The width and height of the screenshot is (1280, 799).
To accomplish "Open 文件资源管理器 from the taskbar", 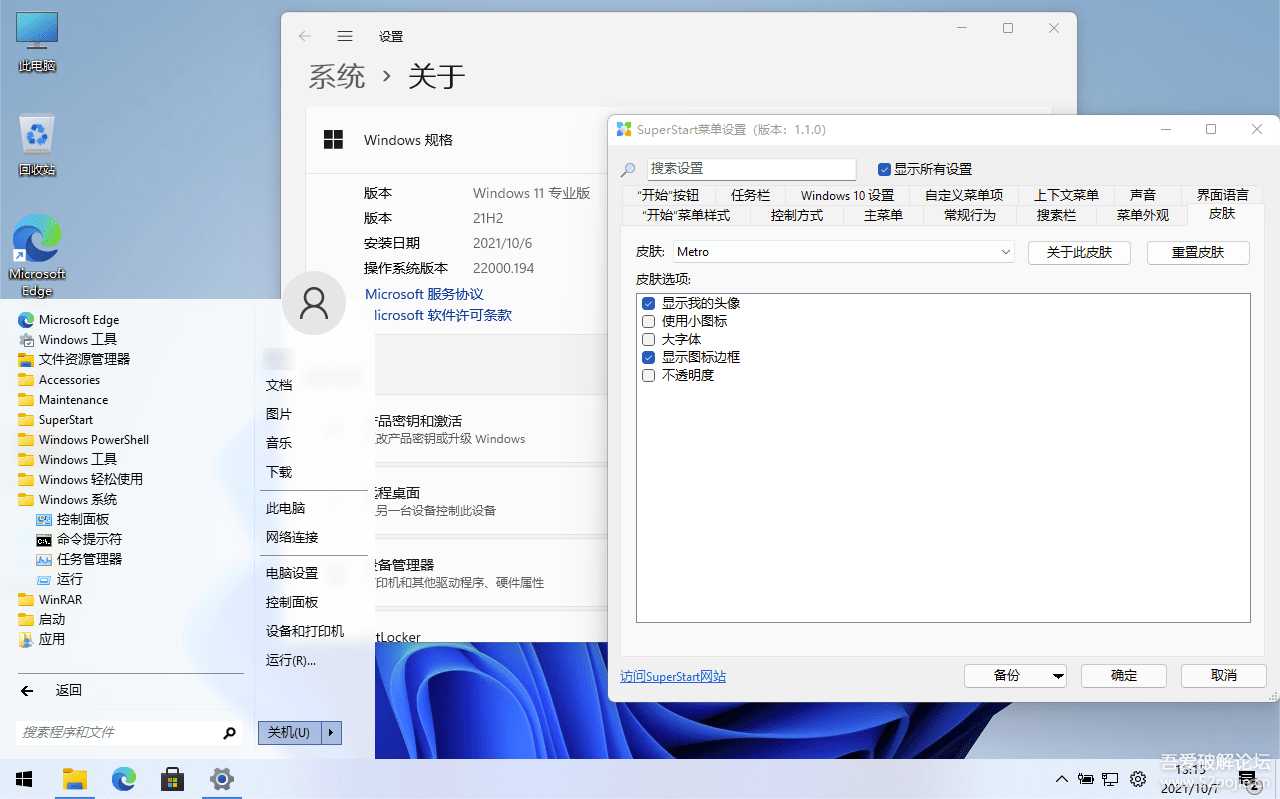I will 75,779.
